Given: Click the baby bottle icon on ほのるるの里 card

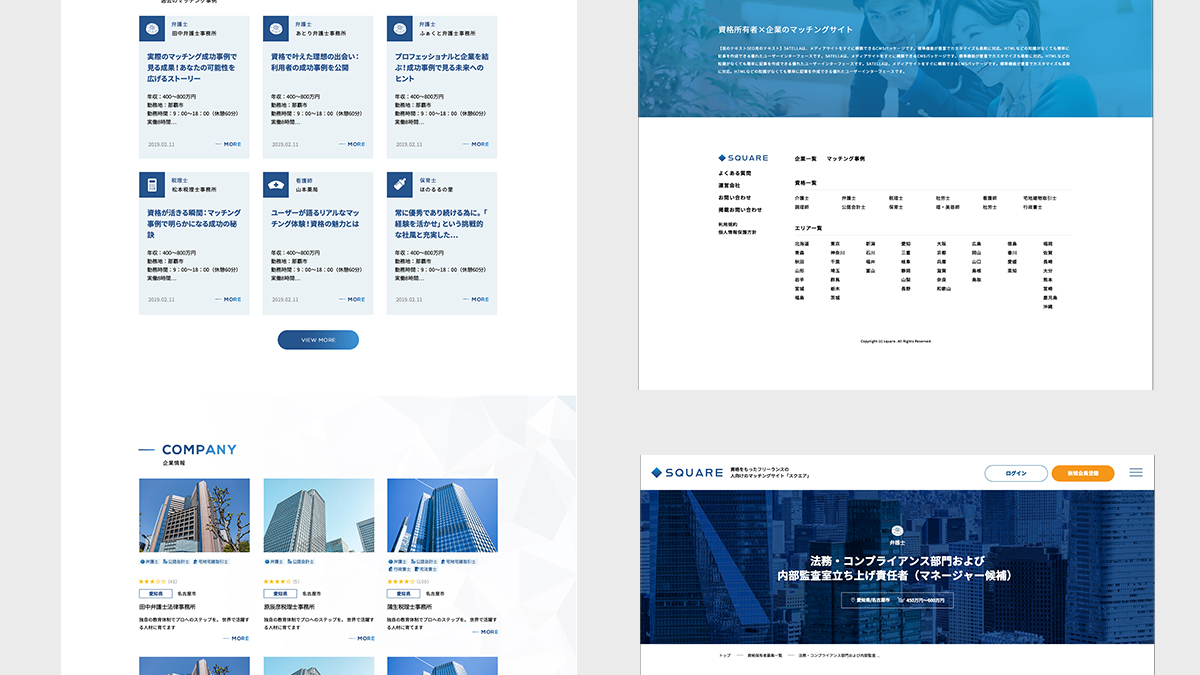Looking at the screenshot, I should point(400,185).
